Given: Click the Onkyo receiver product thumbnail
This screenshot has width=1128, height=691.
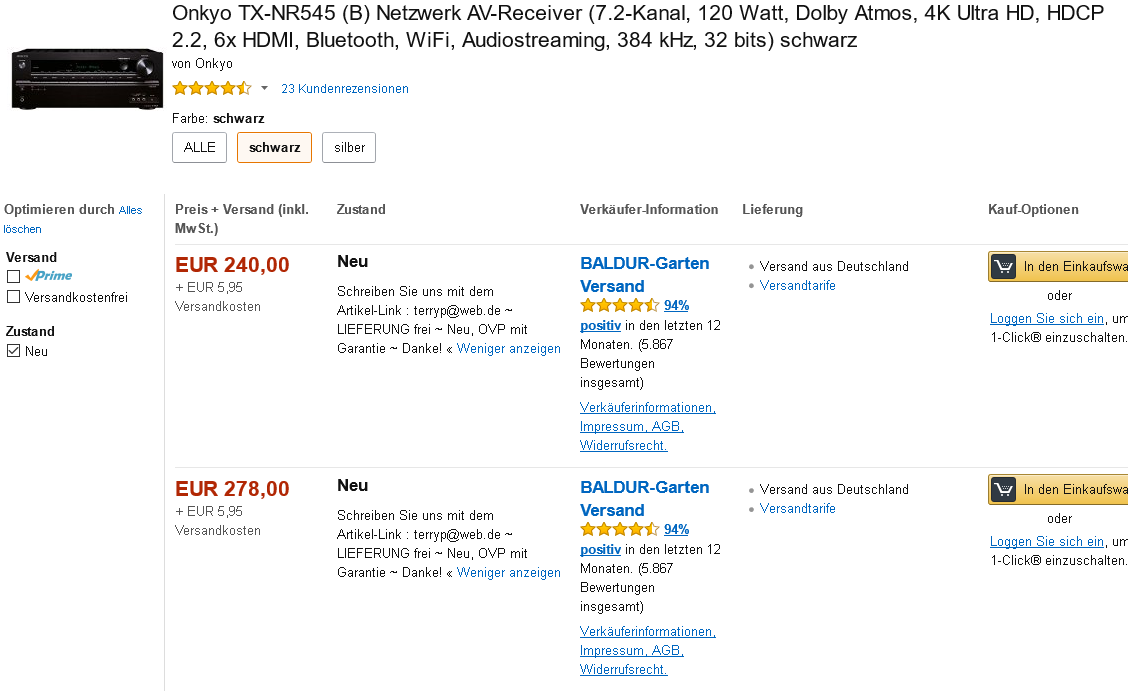Looking at the screenshot, I should pos(86,78).
